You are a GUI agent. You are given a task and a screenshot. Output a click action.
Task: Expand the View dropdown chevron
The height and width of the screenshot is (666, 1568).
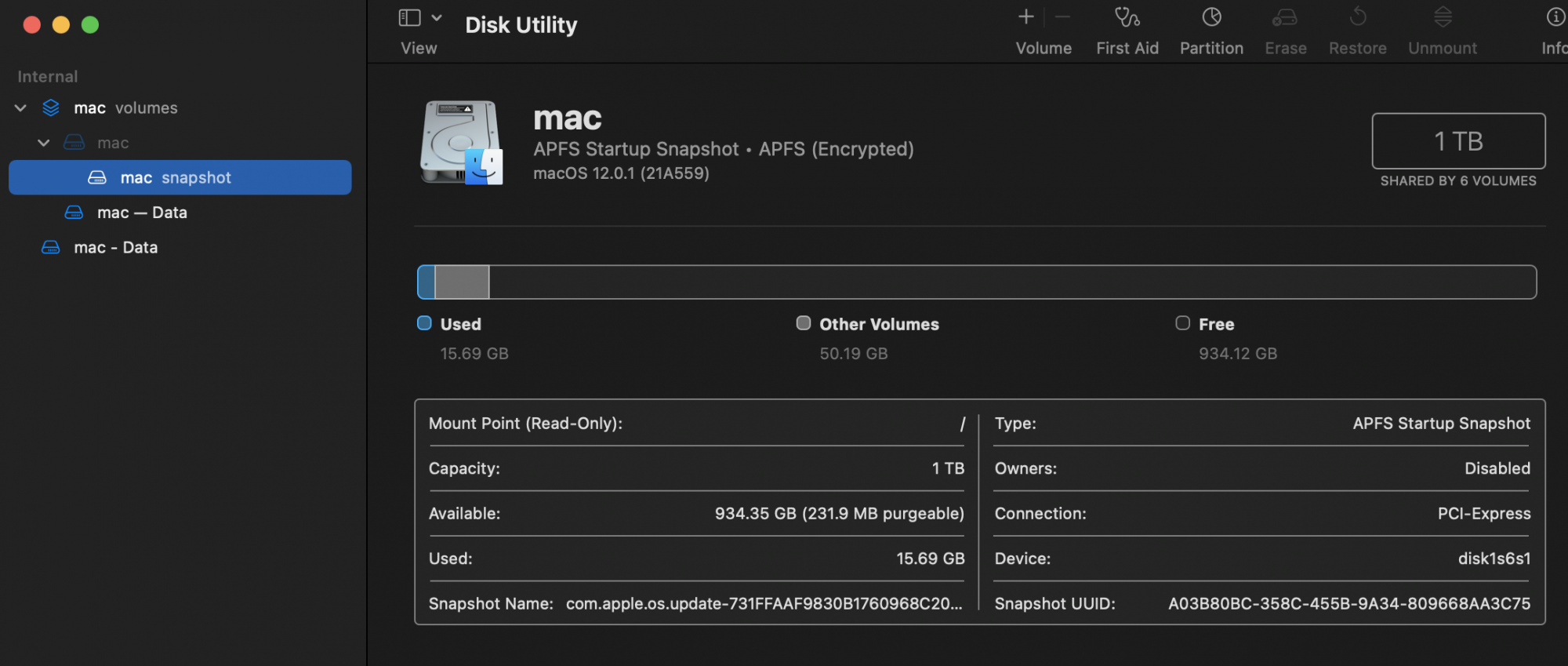[437, 17]
